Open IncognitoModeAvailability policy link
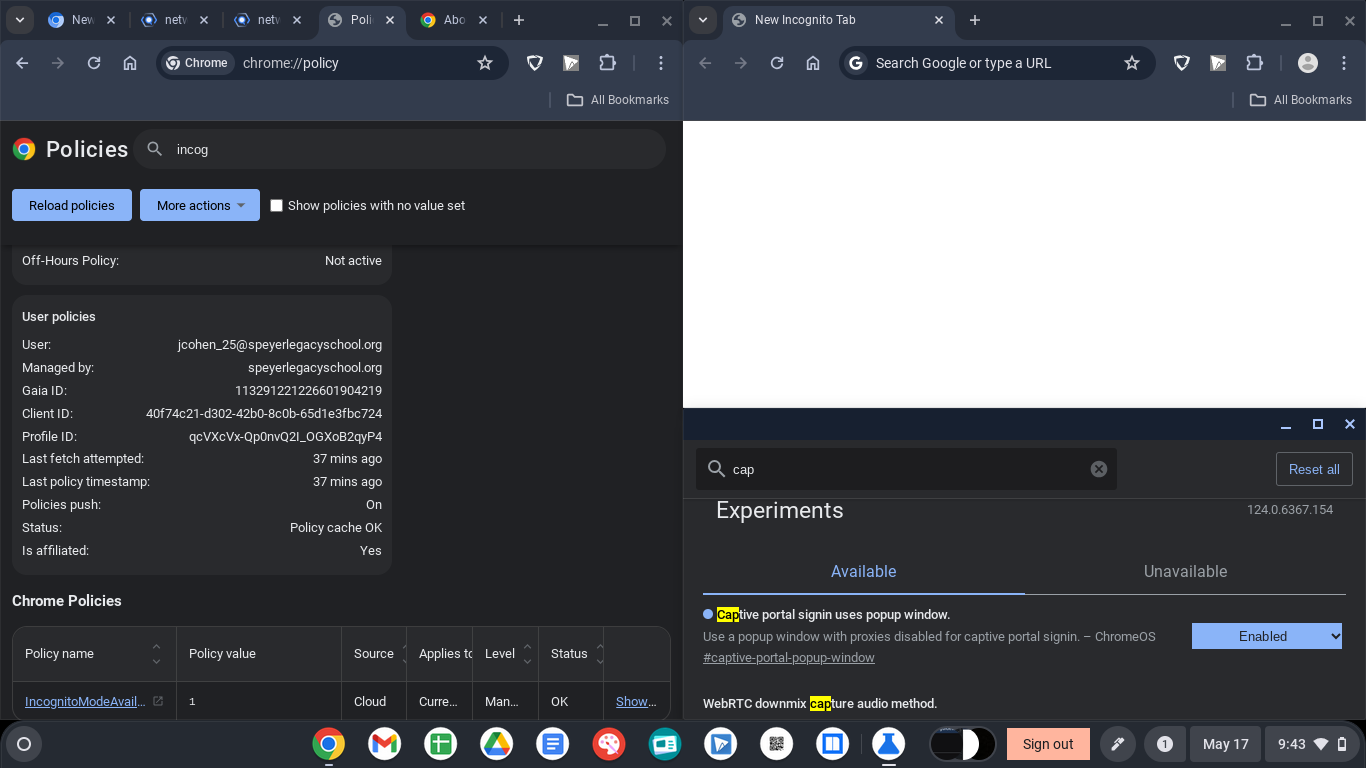 (85, 701)
